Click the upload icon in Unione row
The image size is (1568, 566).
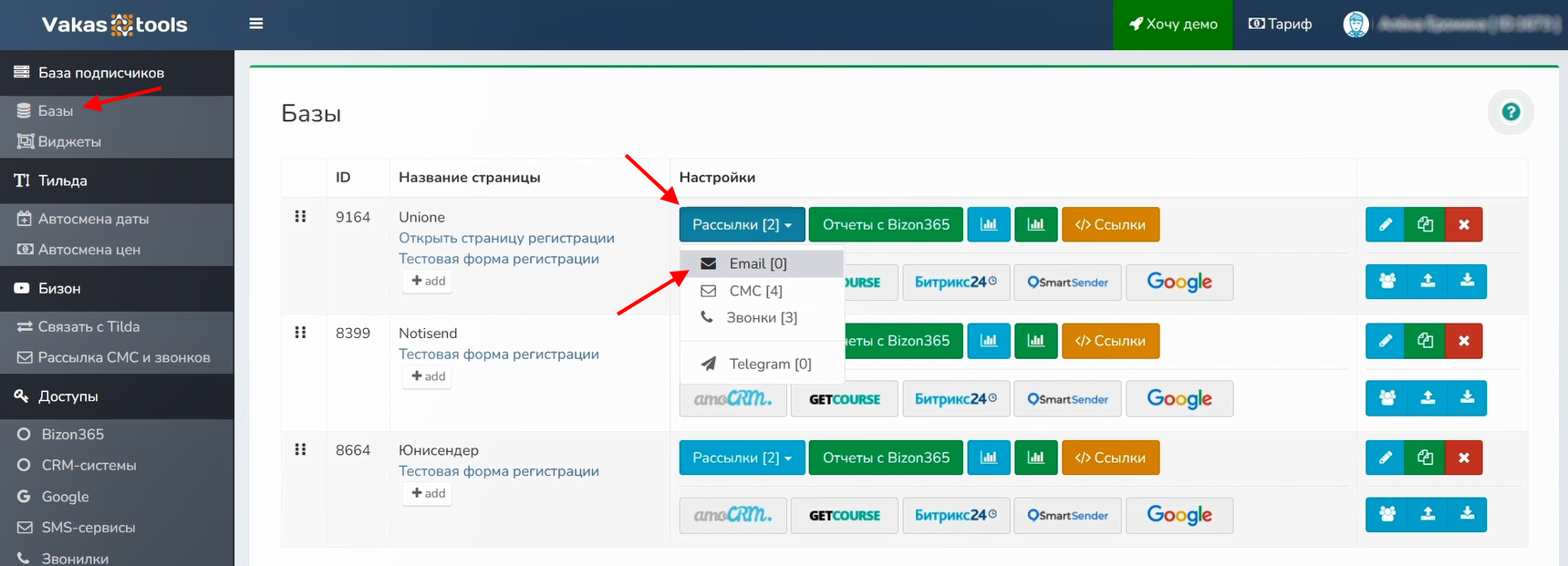click(1428, 282)
